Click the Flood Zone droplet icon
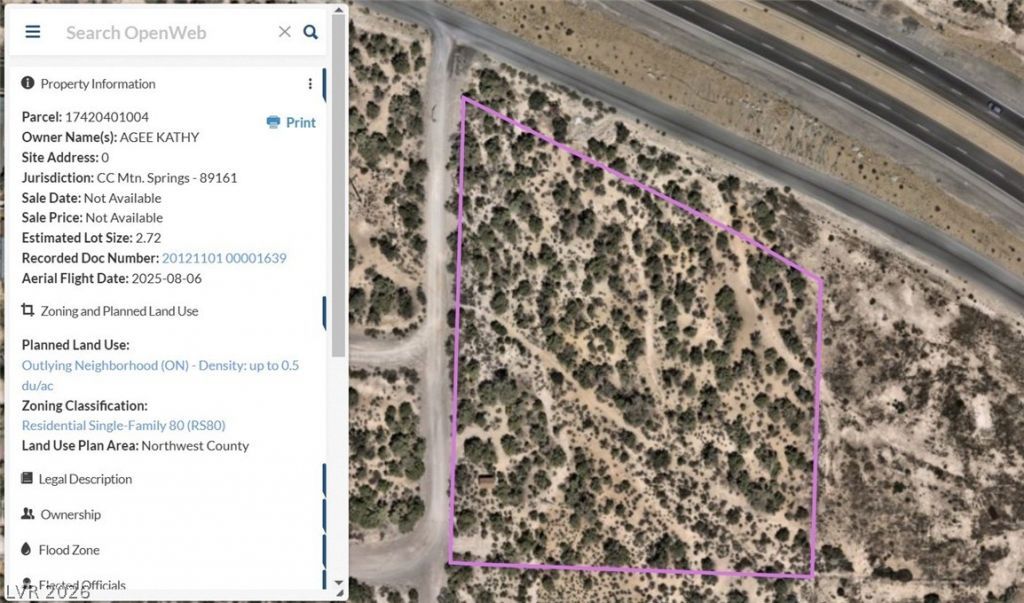 point(26,549)
